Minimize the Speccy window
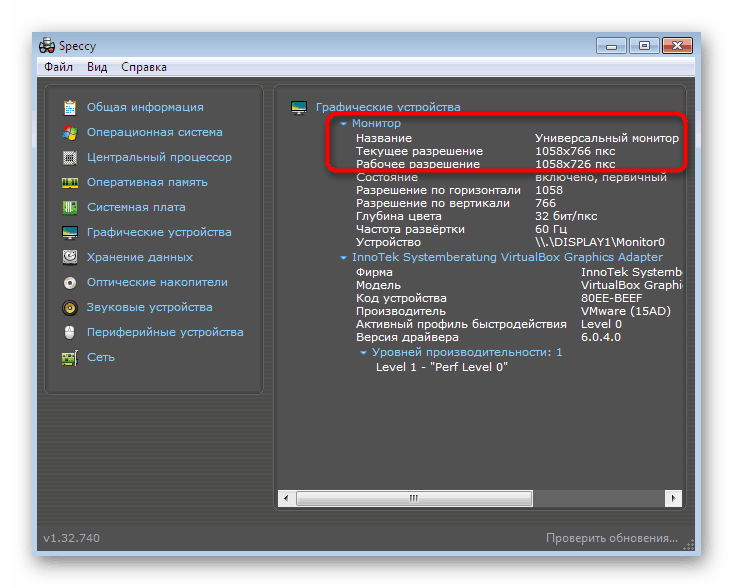The height and width of the screenshot is (588, 733). (x=611, y=46)
